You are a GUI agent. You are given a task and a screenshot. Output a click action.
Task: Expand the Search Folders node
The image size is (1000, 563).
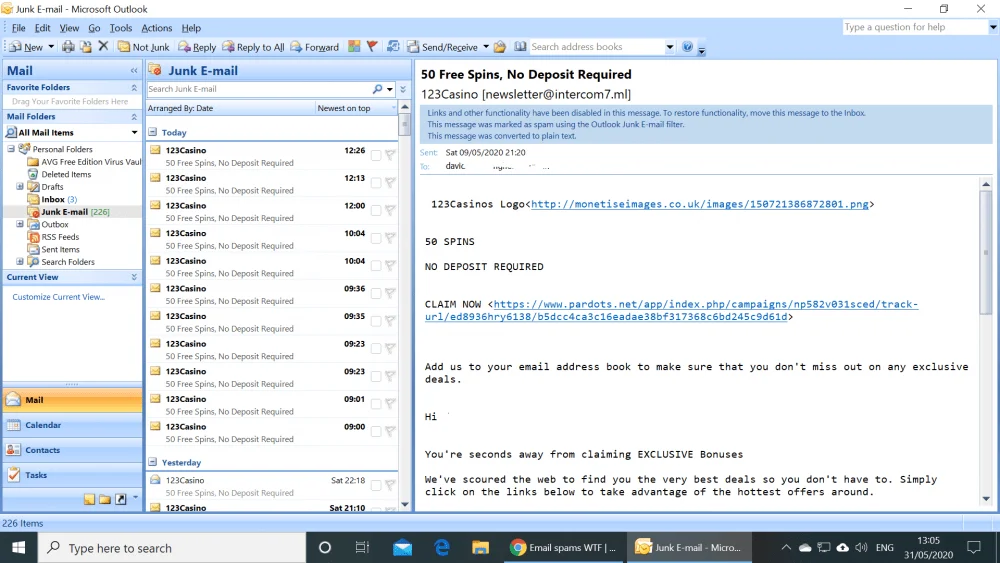pyautogui.click(x=20, y=261)
